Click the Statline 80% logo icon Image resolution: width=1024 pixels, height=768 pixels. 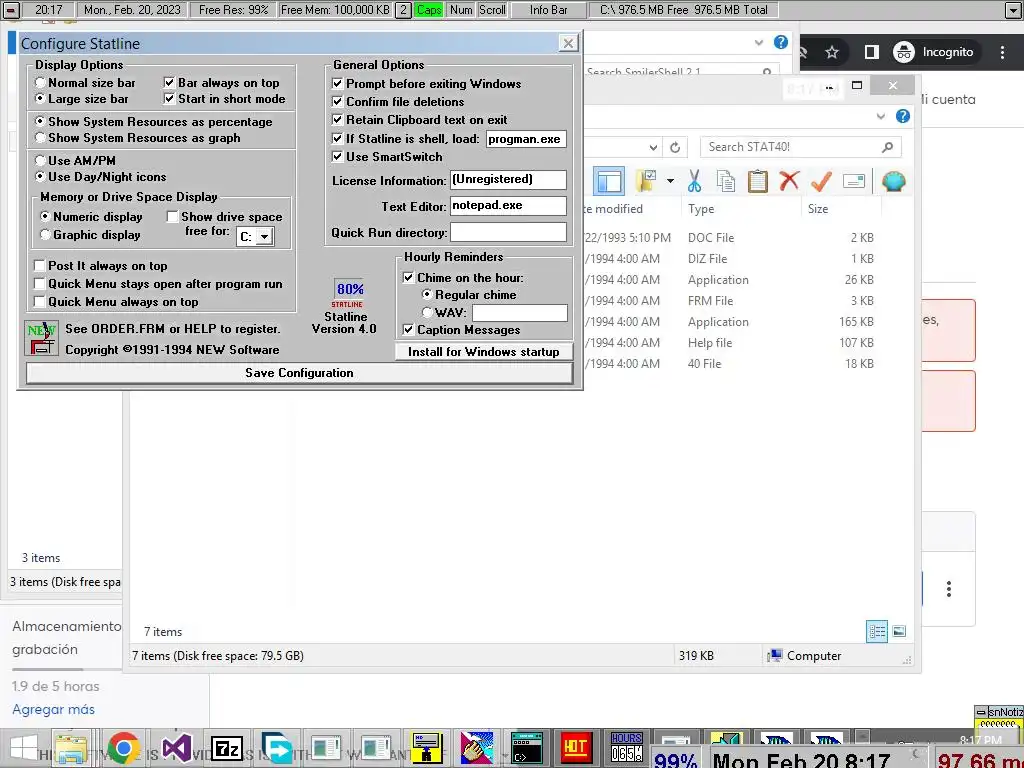point(349,294)
